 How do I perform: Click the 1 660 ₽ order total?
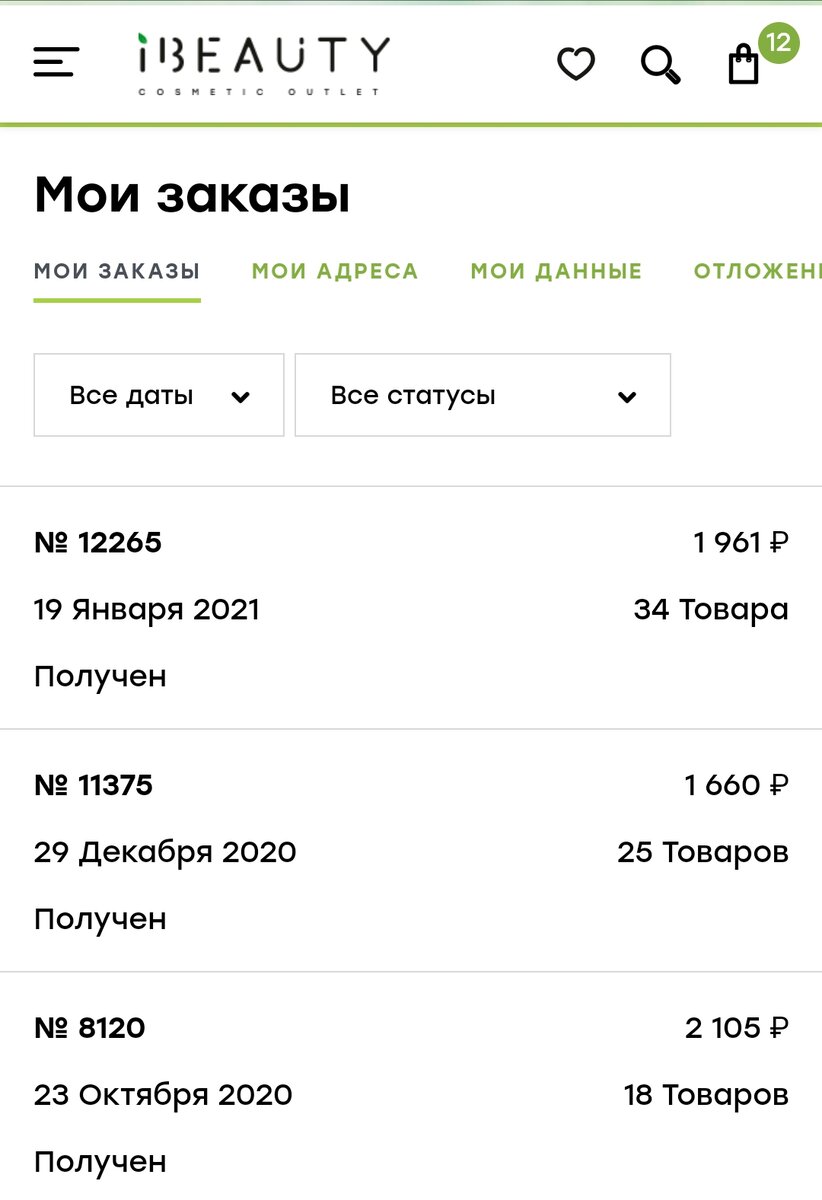tap(737, 785)
